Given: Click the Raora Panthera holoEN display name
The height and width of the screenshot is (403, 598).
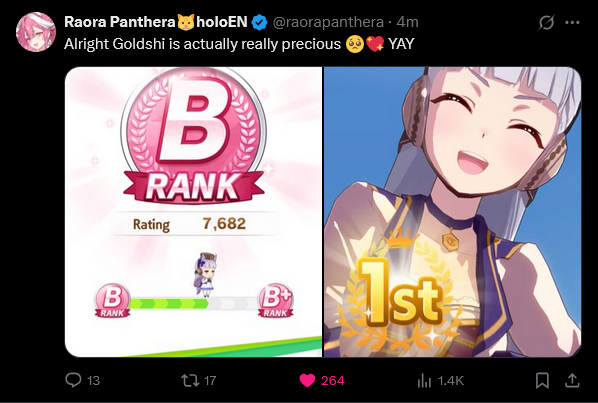Looking at the screenshot, I should coord(156,22).
